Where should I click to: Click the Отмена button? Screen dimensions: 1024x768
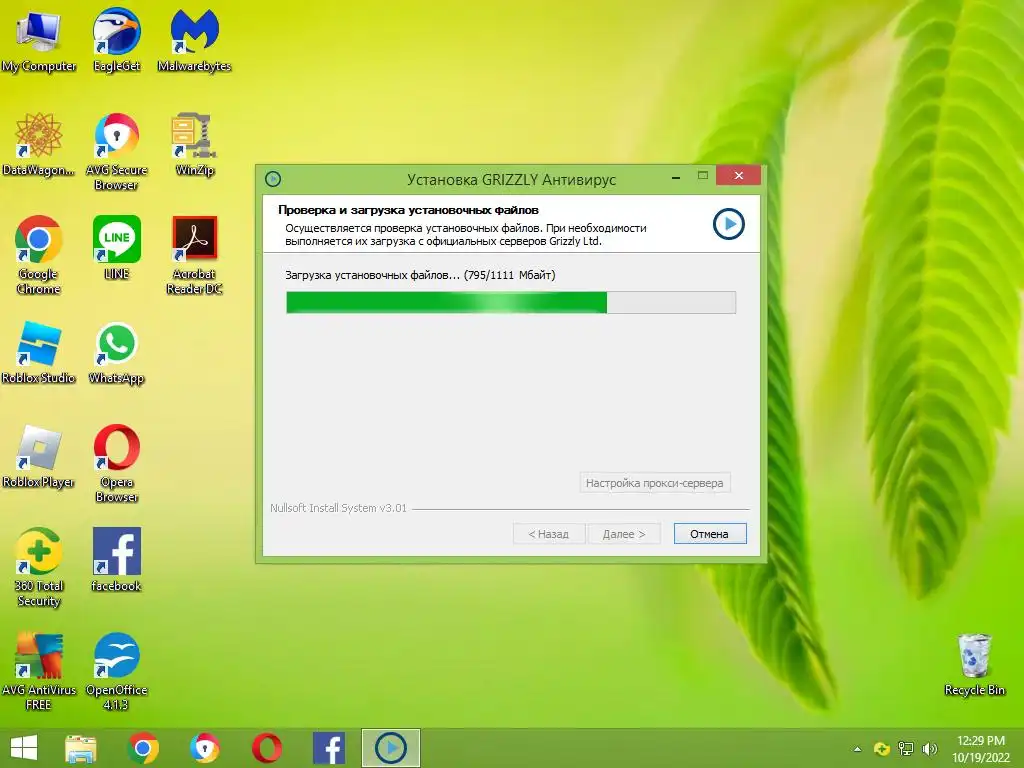coord(710,534)
